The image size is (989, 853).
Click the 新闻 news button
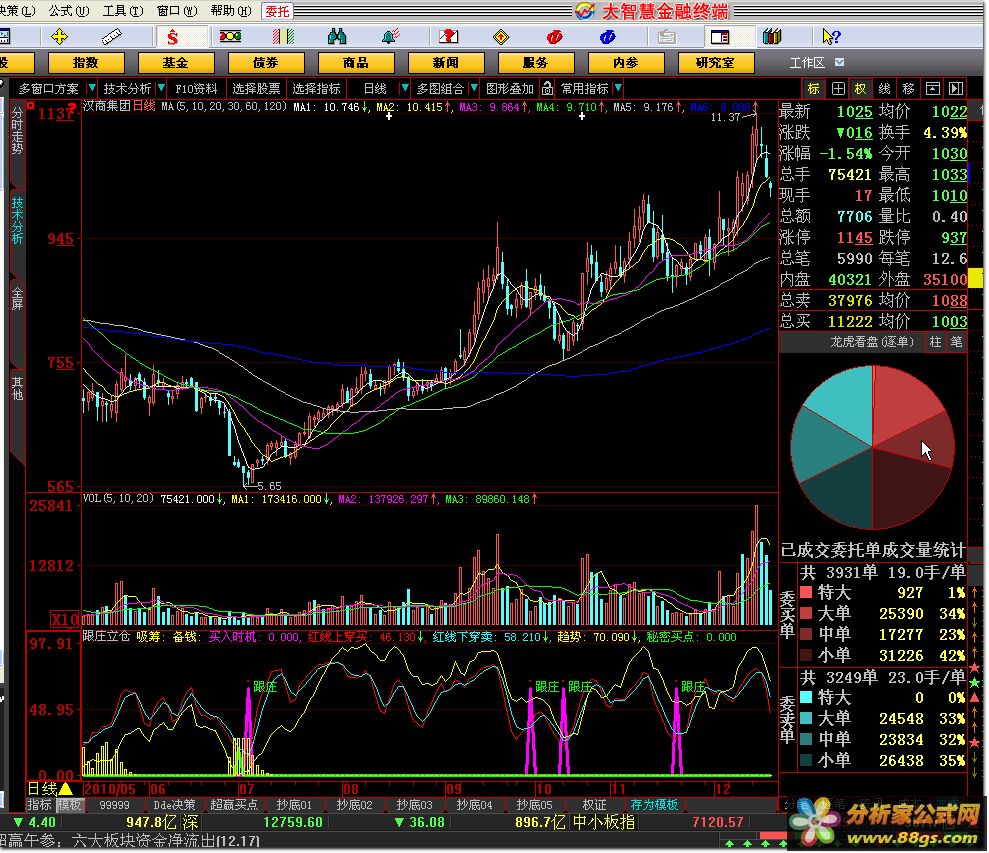(x=446, y=62)
